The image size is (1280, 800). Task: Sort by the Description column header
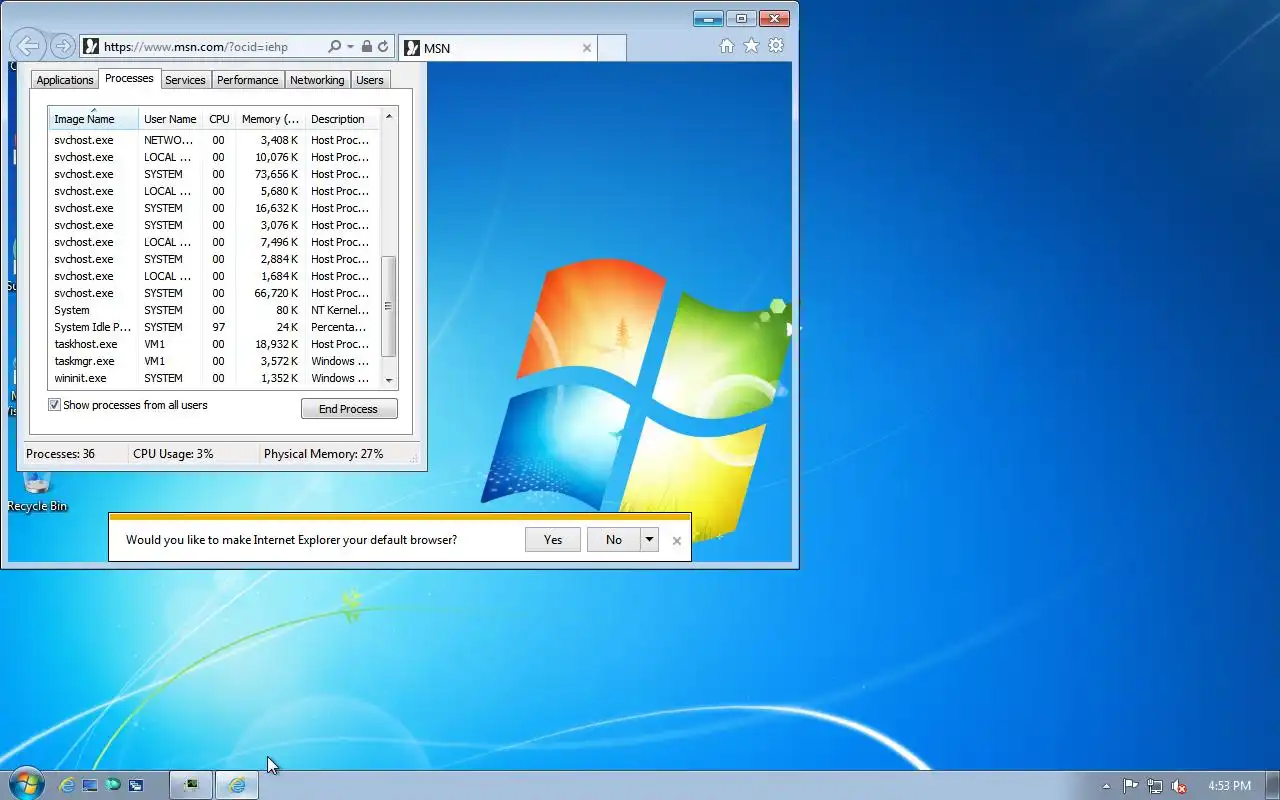click(342, 119)
